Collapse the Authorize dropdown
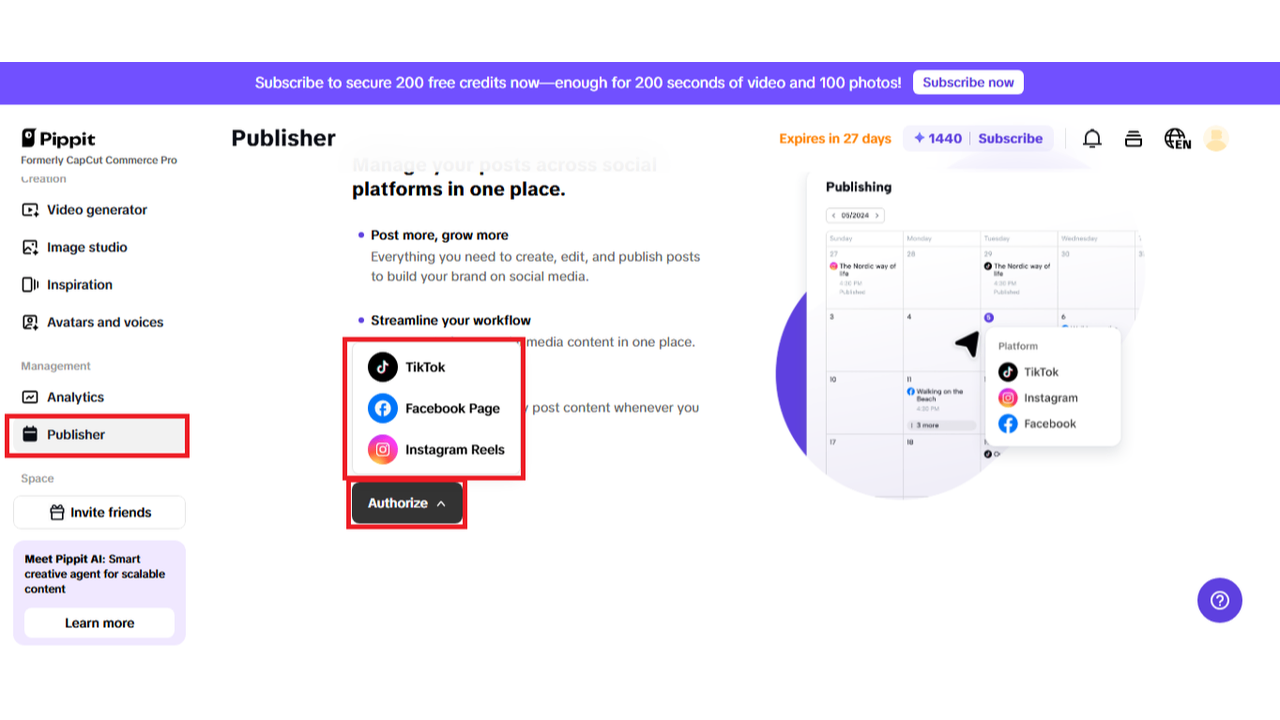 pos(407,503)
